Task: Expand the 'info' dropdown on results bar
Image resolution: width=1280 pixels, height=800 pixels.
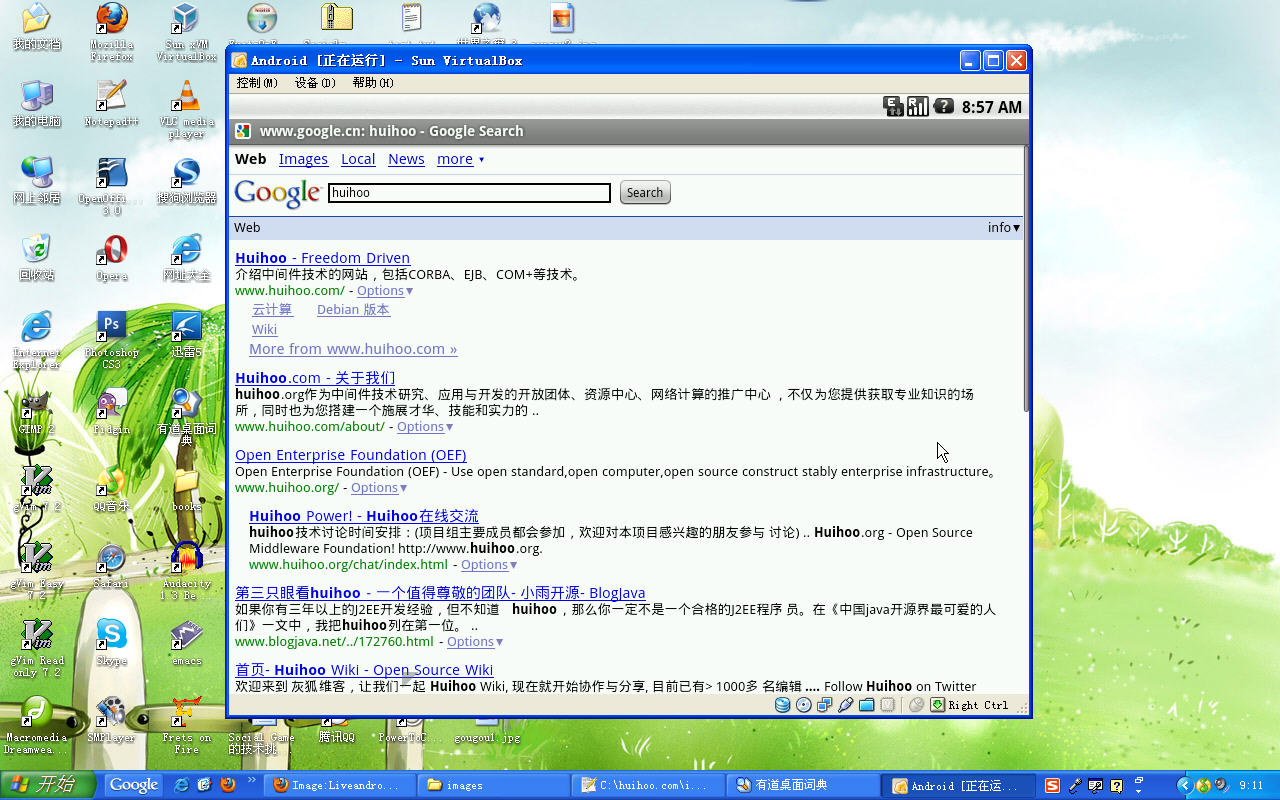Action: pos(1004,227)
